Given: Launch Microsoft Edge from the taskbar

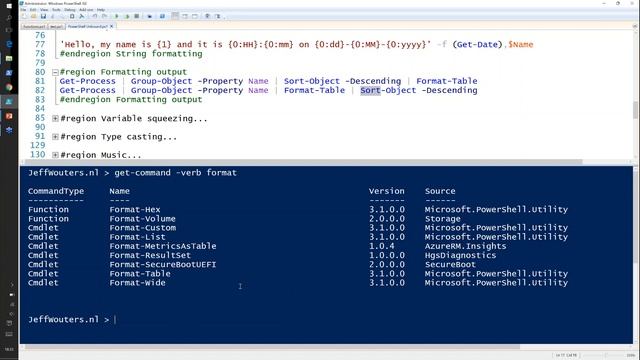Looking at the screenshot, I should (9, 44).
